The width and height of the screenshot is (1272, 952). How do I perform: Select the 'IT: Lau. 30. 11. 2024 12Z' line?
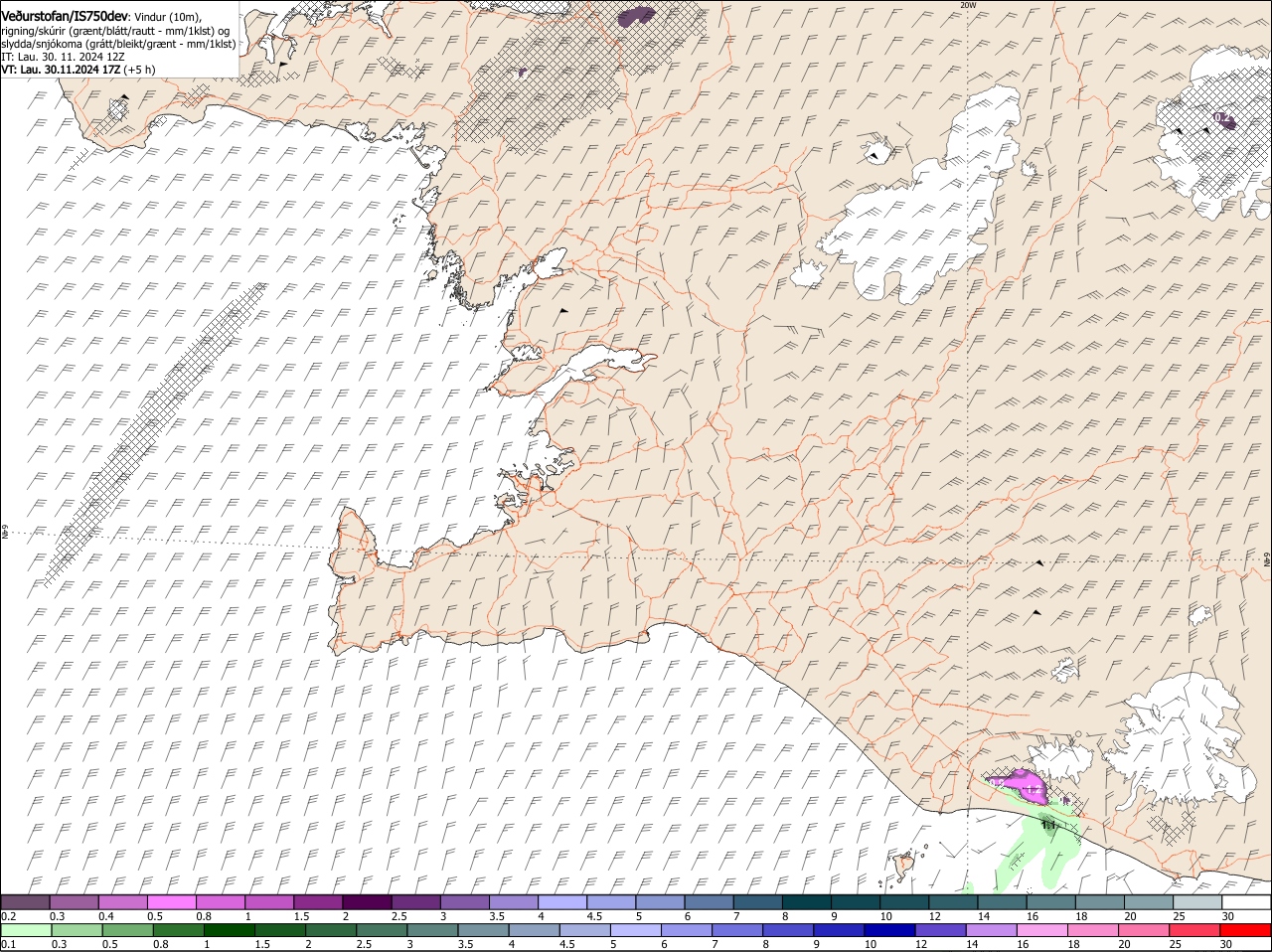pos(63,57)
